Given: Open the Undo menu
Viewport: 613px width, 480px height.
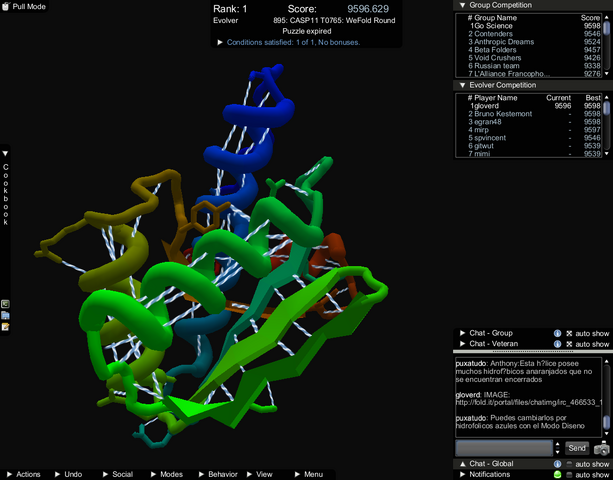Looking at the screenshot, I should pos(68,474).
